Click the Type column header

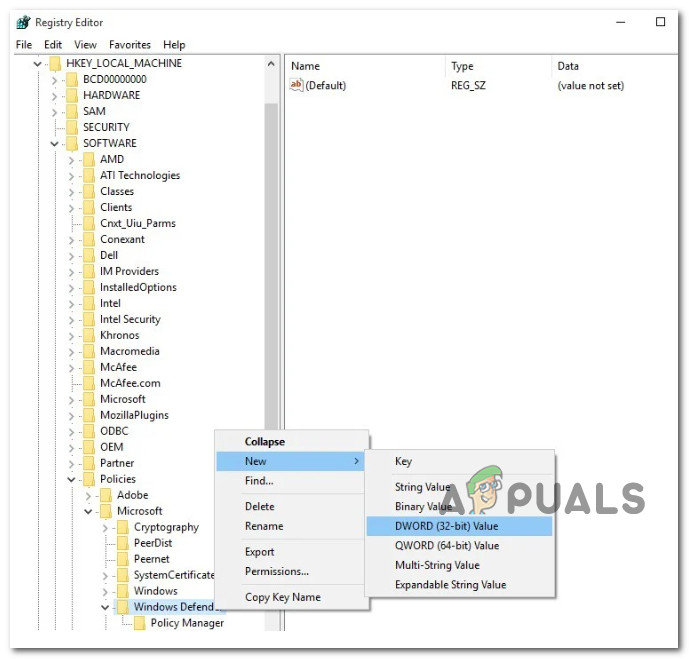pyautogui.click(x=498, y=66)
